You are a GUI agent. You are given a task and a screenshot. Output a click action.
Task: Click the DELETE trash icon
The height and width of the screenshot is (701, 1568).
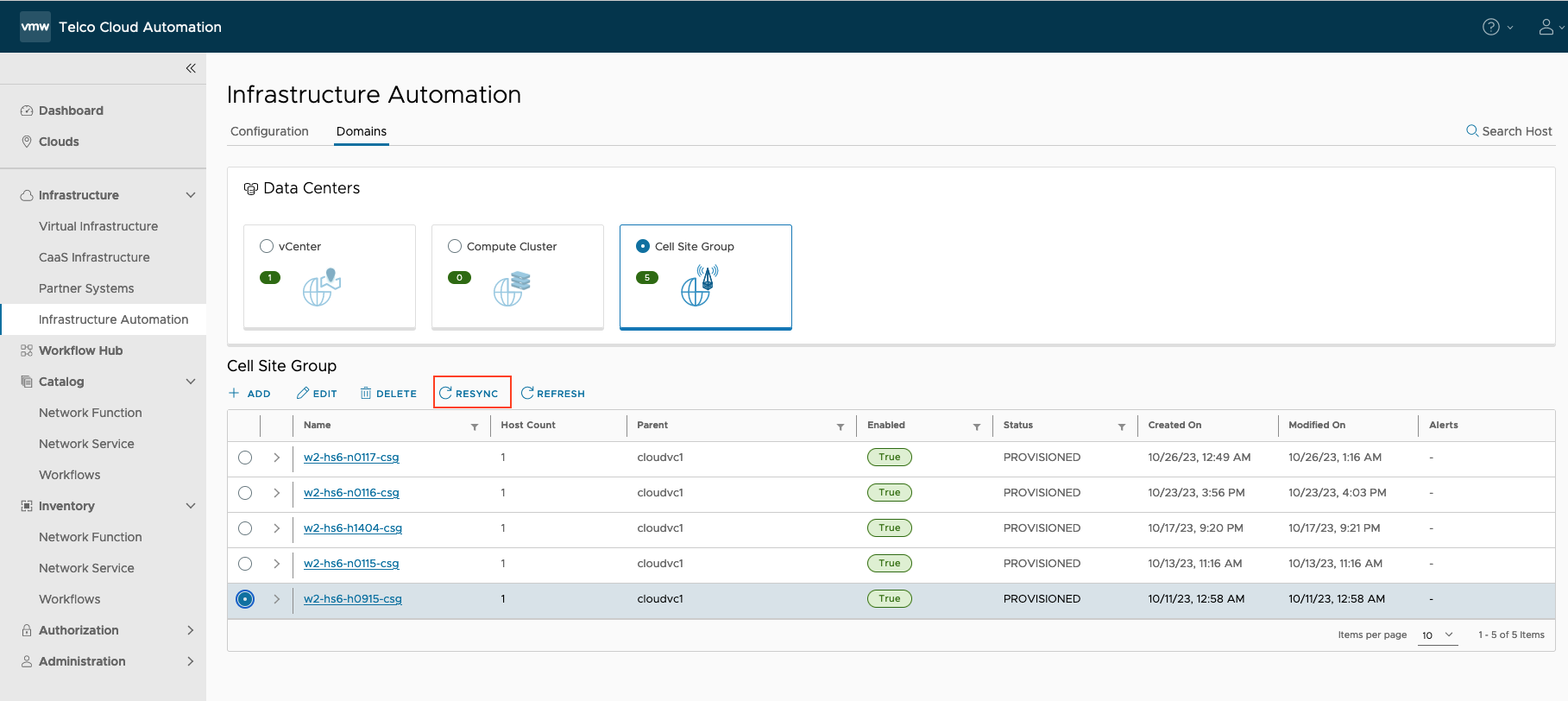click(366, 393)
